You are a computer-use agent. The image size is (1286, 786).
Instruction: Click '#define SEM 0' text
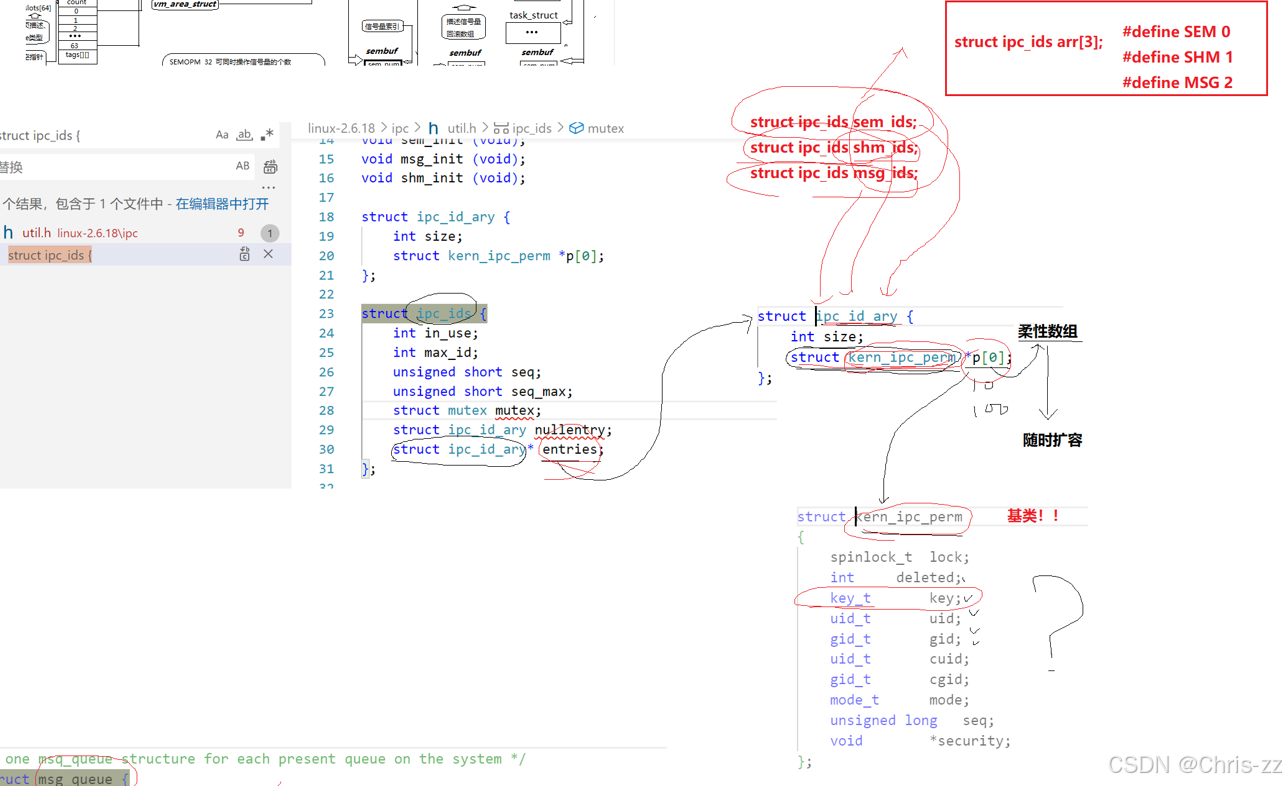point(1176,32)
